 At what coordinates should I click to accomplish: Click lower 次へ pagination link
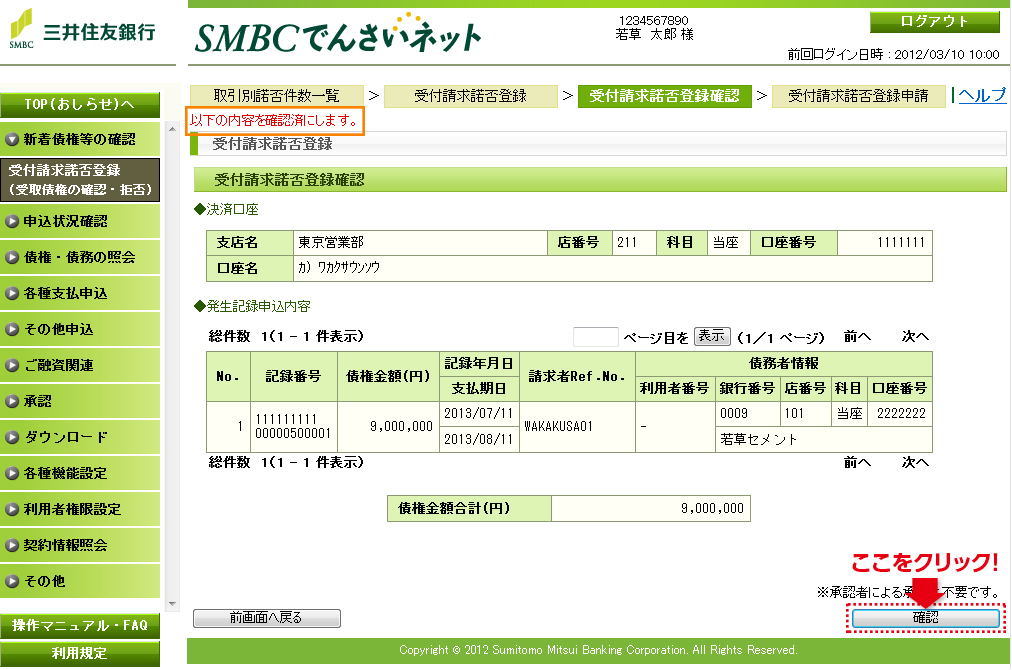click(915, 463)
